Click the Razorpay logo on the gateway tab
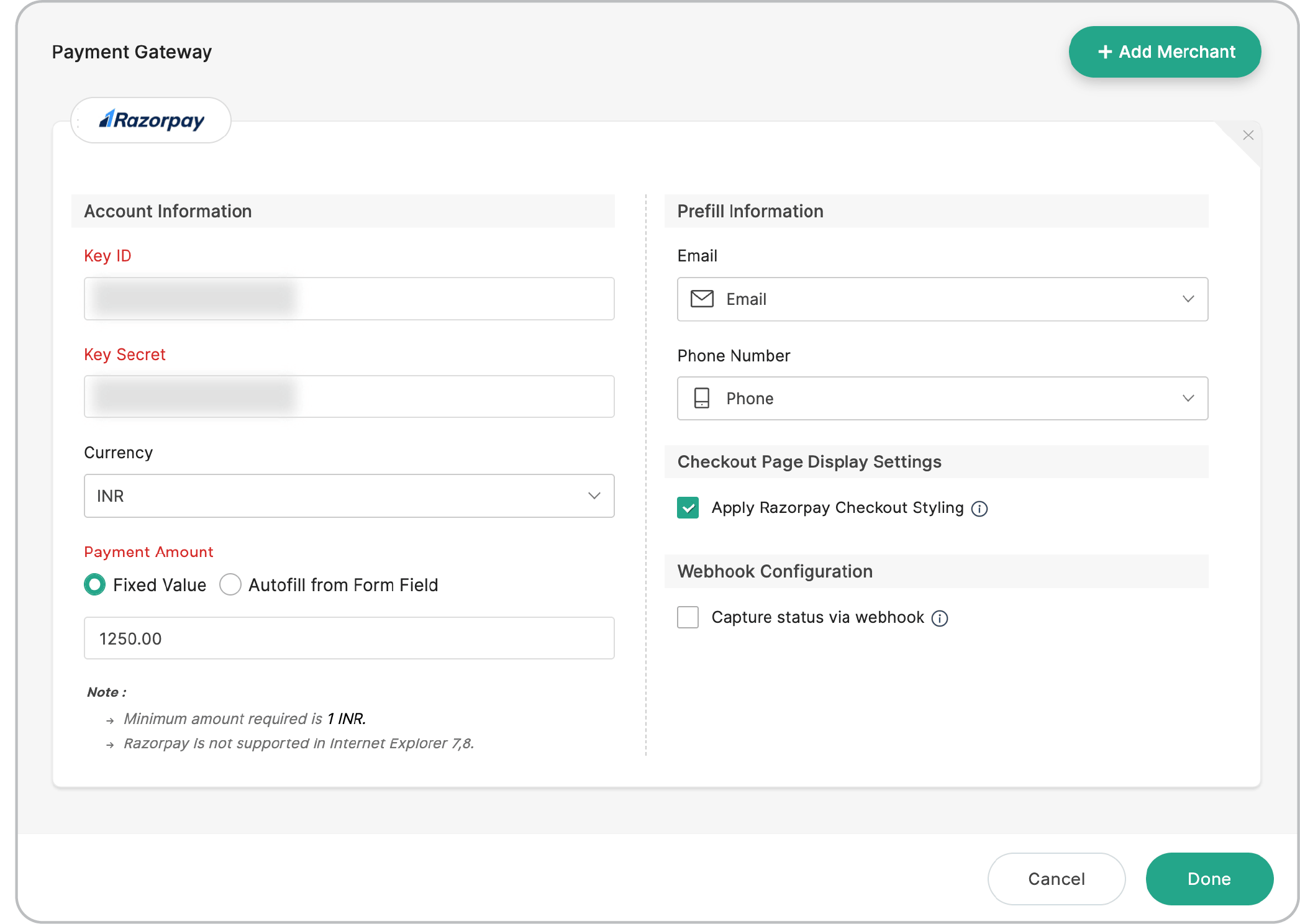The image size is (1300, 924). pyautogui.click(x=151, y=120)
